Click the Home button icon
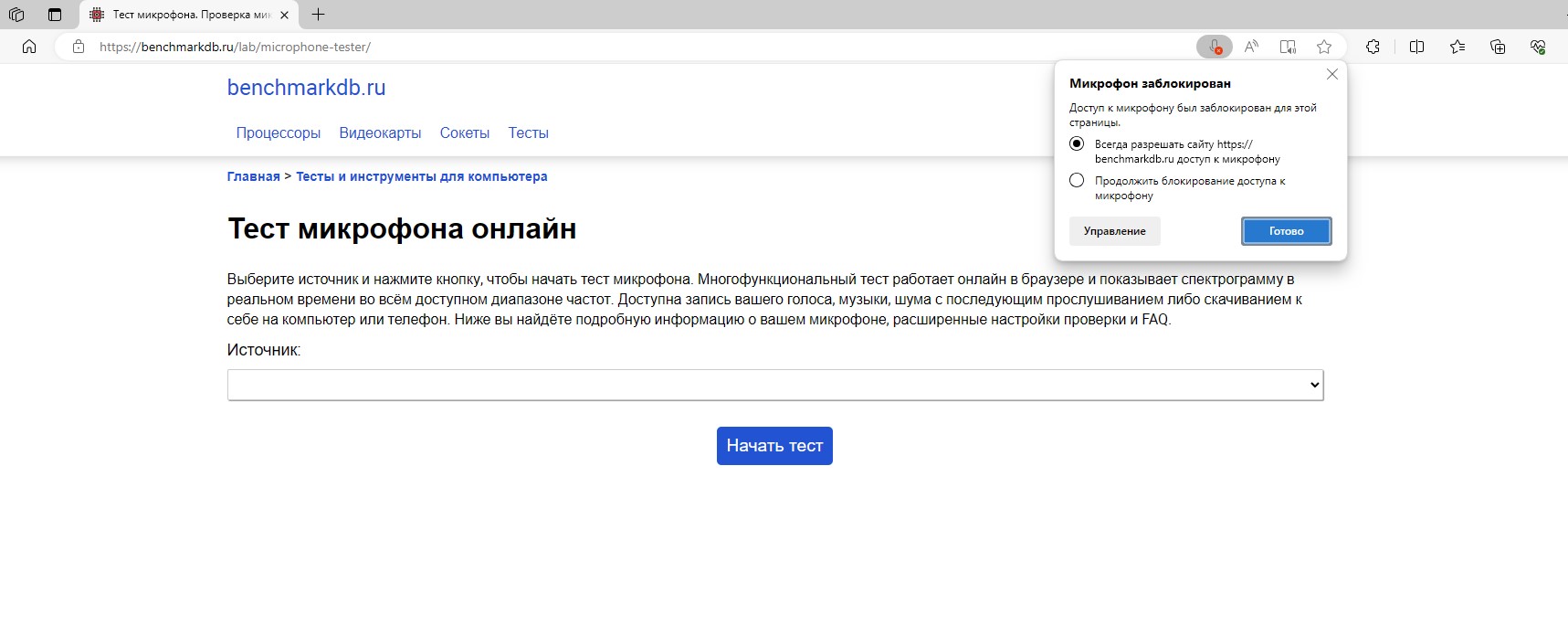The width and height of the screenshot is (1568, 625). click(x=29, y=47)
